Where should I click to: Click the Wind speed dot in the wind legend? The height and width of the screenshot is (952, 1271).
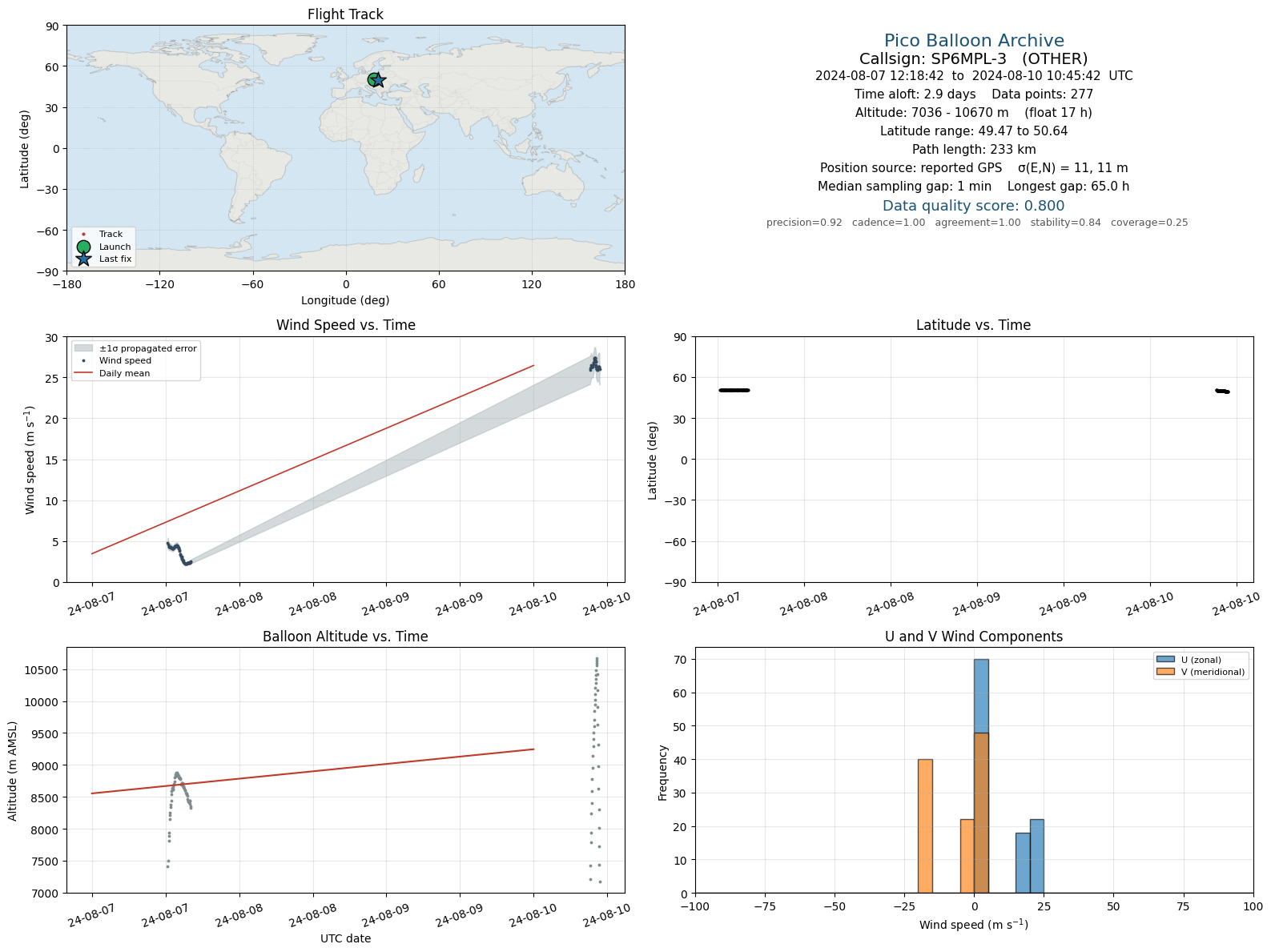coord(83,360)
